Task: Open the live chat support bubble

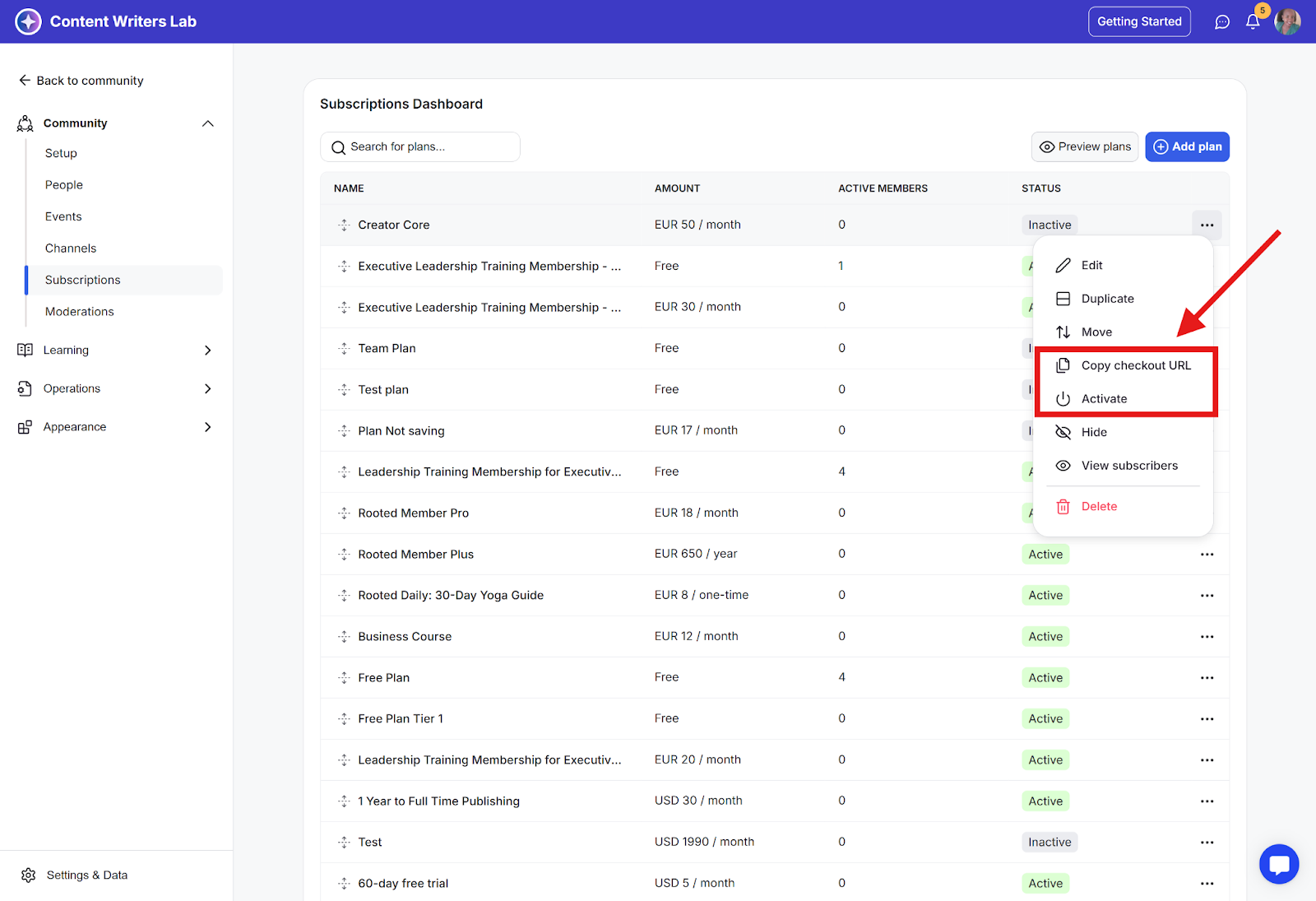Action: [x=1278, y=864]
